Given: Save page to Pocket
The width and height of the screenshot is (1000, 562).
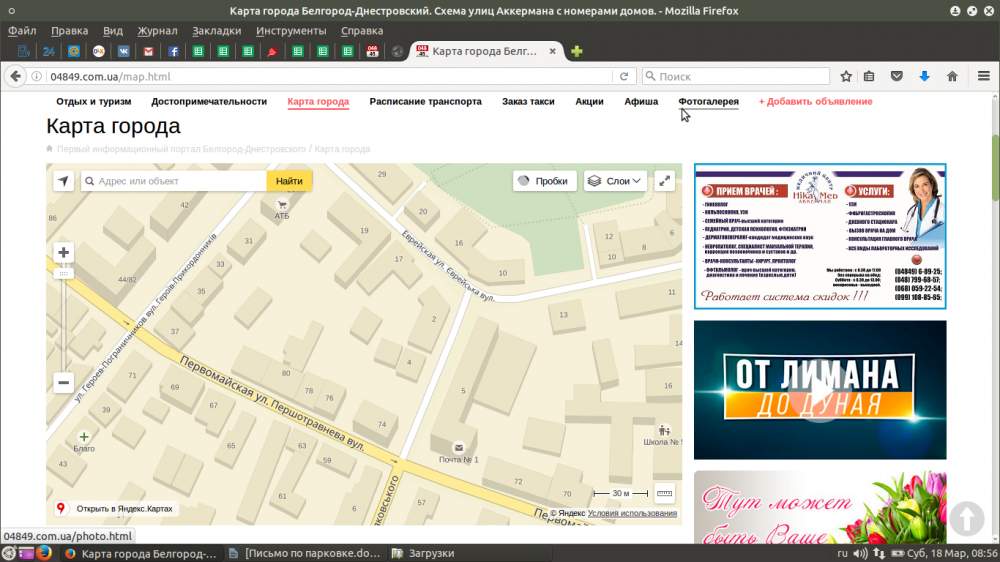Looking at the screenshot, I should click(x=897, y=76).
